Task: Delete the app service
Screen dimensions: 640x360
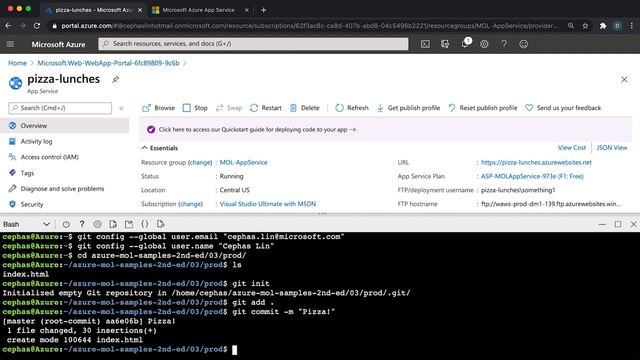Action: [x=304, y=108]
